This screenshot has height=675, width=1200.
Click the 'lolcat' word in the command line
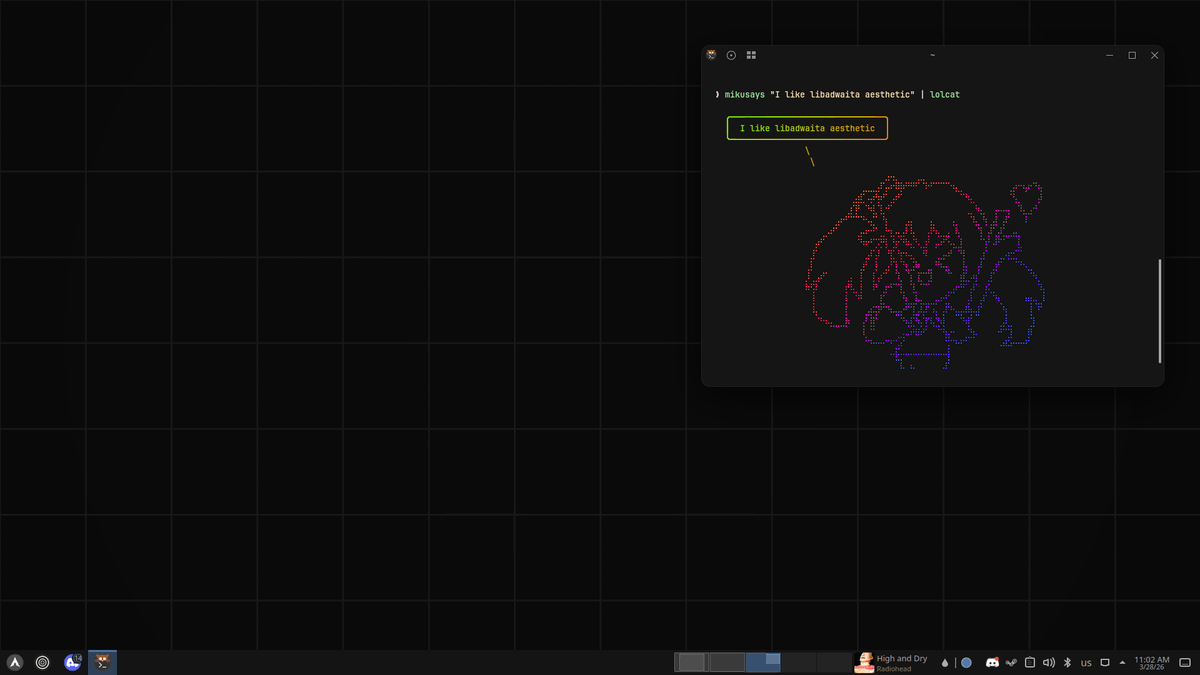click(945, 94)
